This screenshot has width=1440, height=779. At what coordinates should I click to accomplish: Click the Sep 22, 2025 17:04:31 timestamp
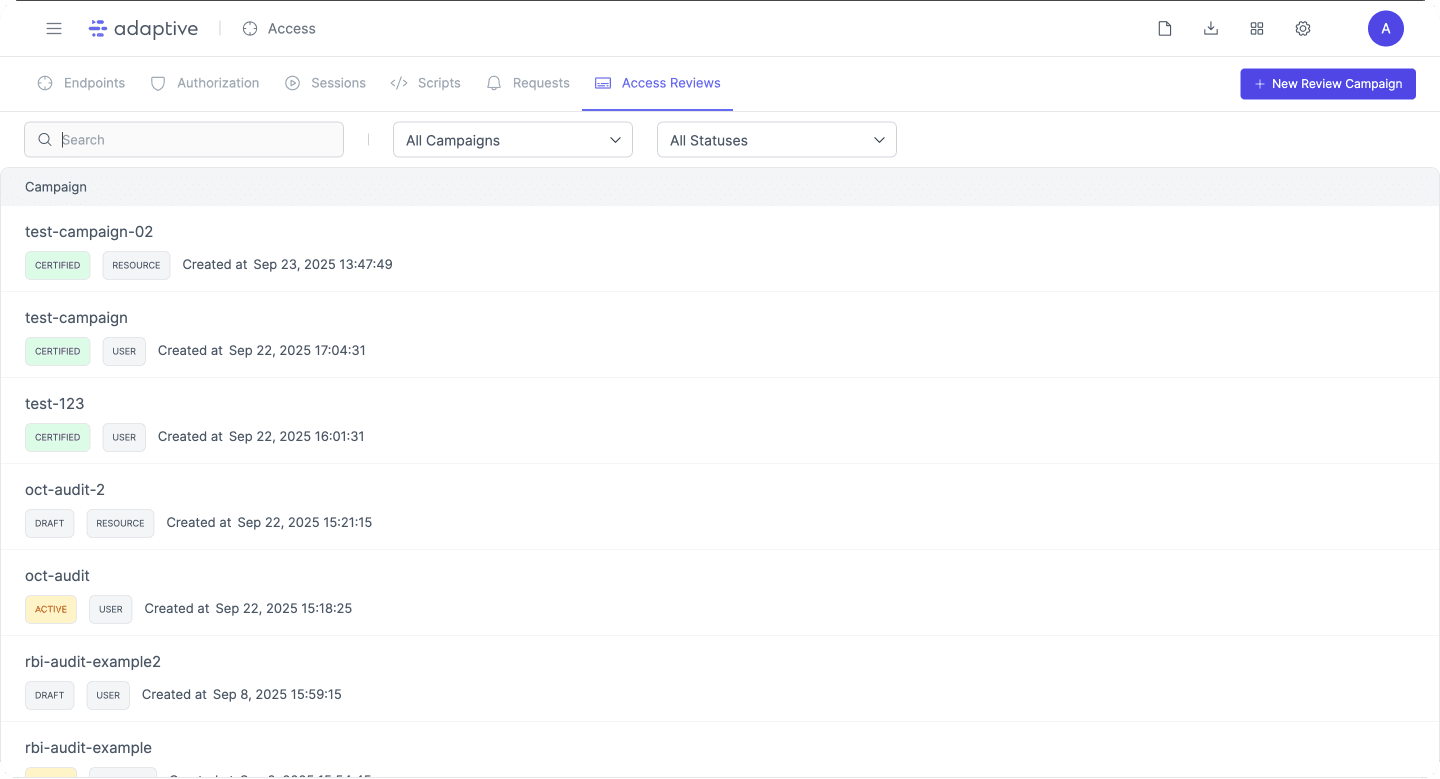click(x=297, y=351)
